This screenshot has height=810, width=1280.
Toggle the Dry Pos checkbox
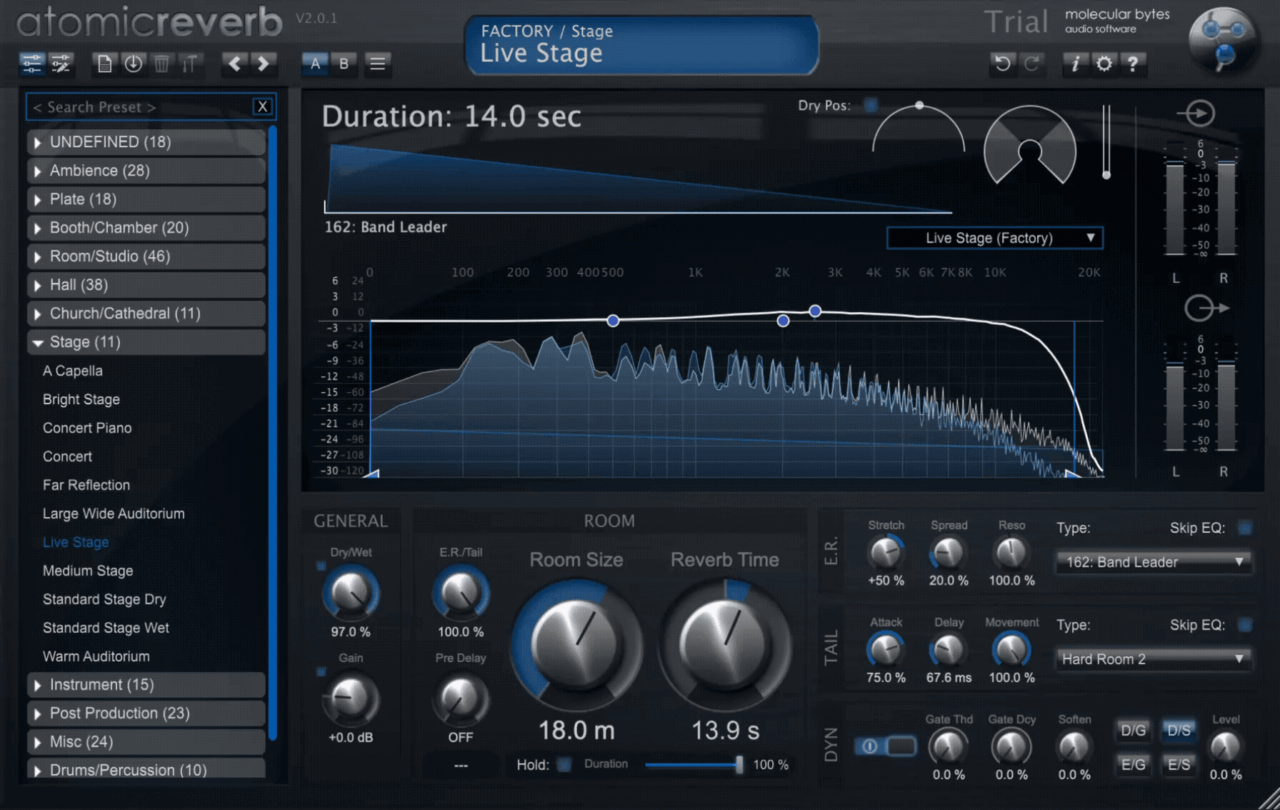[871, 104]
